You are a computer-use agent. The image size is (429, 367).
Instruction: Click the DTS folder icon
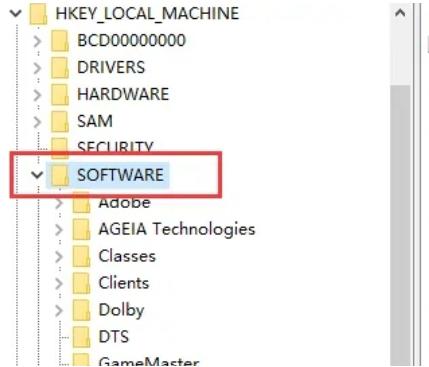(81, 337)
